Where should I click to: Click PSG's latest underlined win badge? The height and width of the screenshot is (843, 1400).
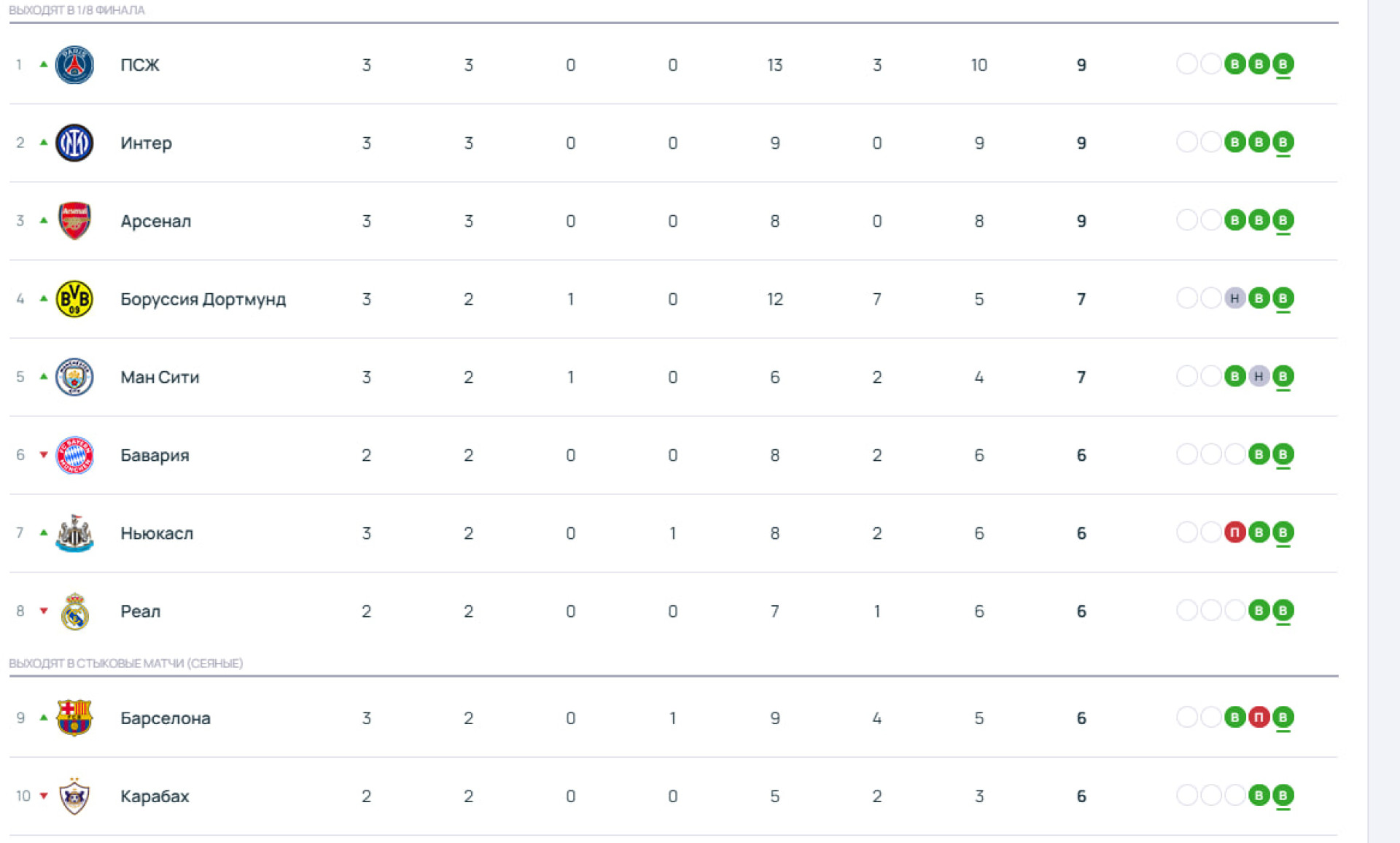tap(1283, 64)
